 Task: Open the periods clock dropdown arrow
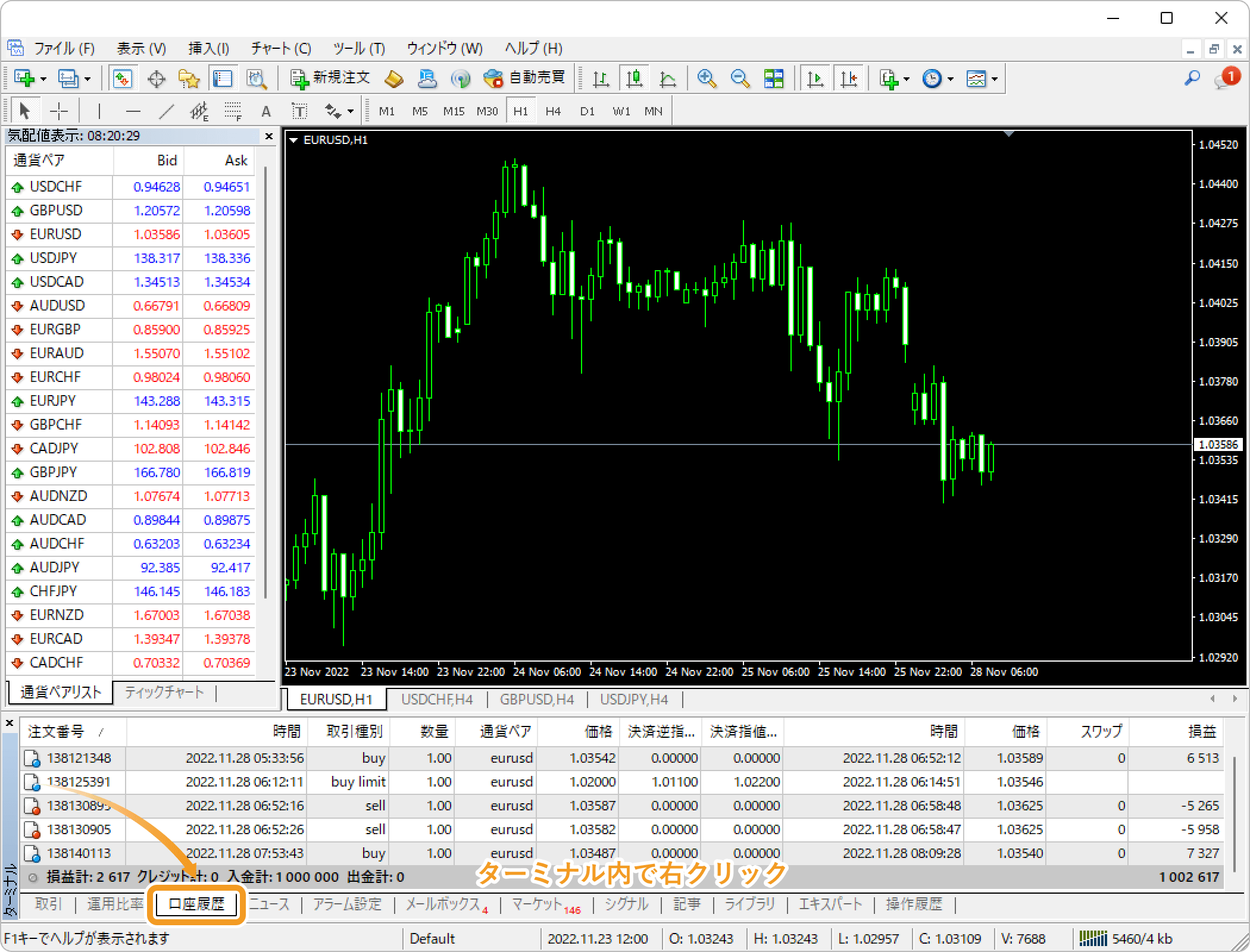tap(951, 79)
